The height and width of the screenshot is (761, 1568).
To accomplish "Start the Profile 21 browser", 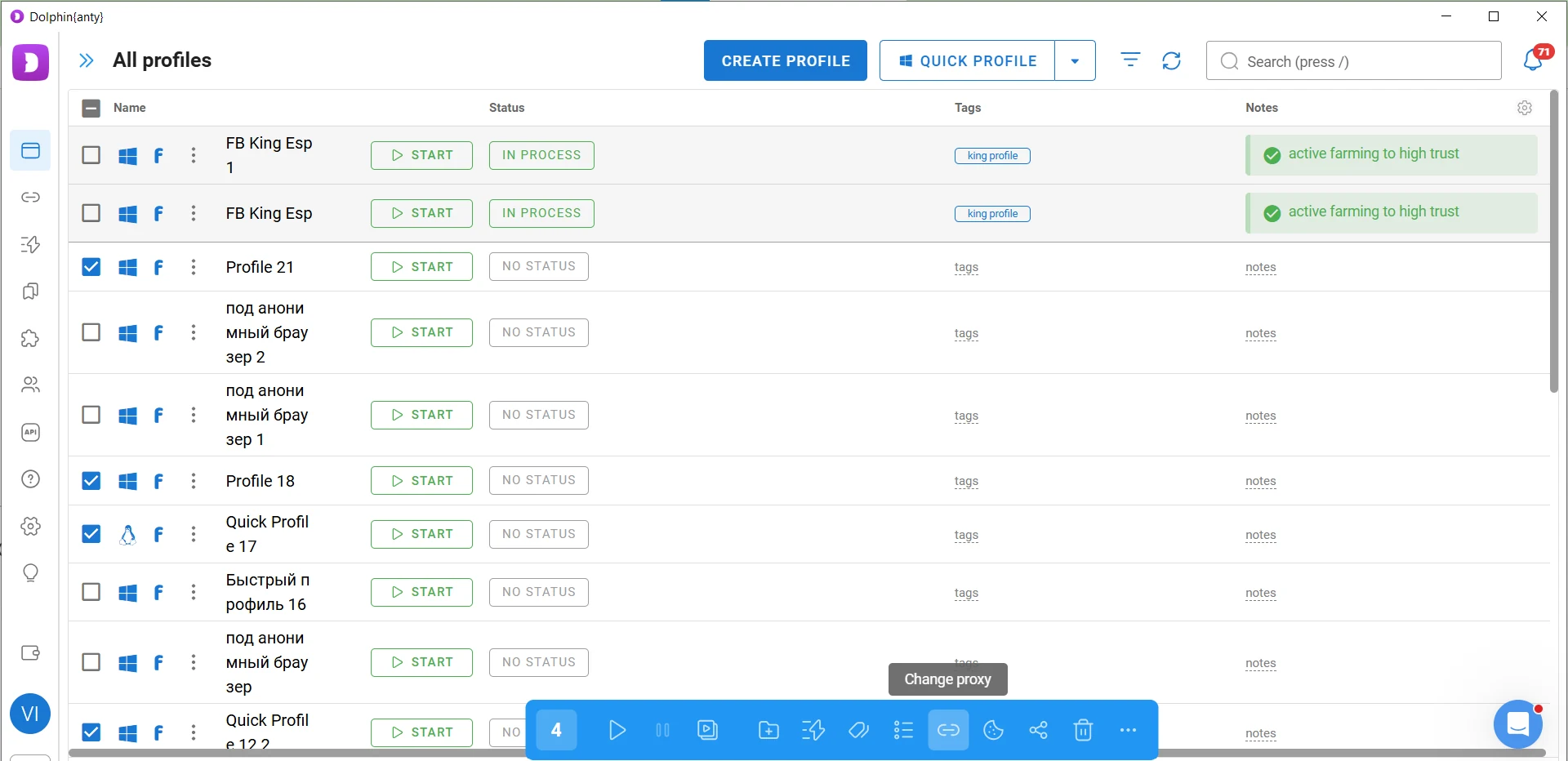I will (x=421, y=266).
